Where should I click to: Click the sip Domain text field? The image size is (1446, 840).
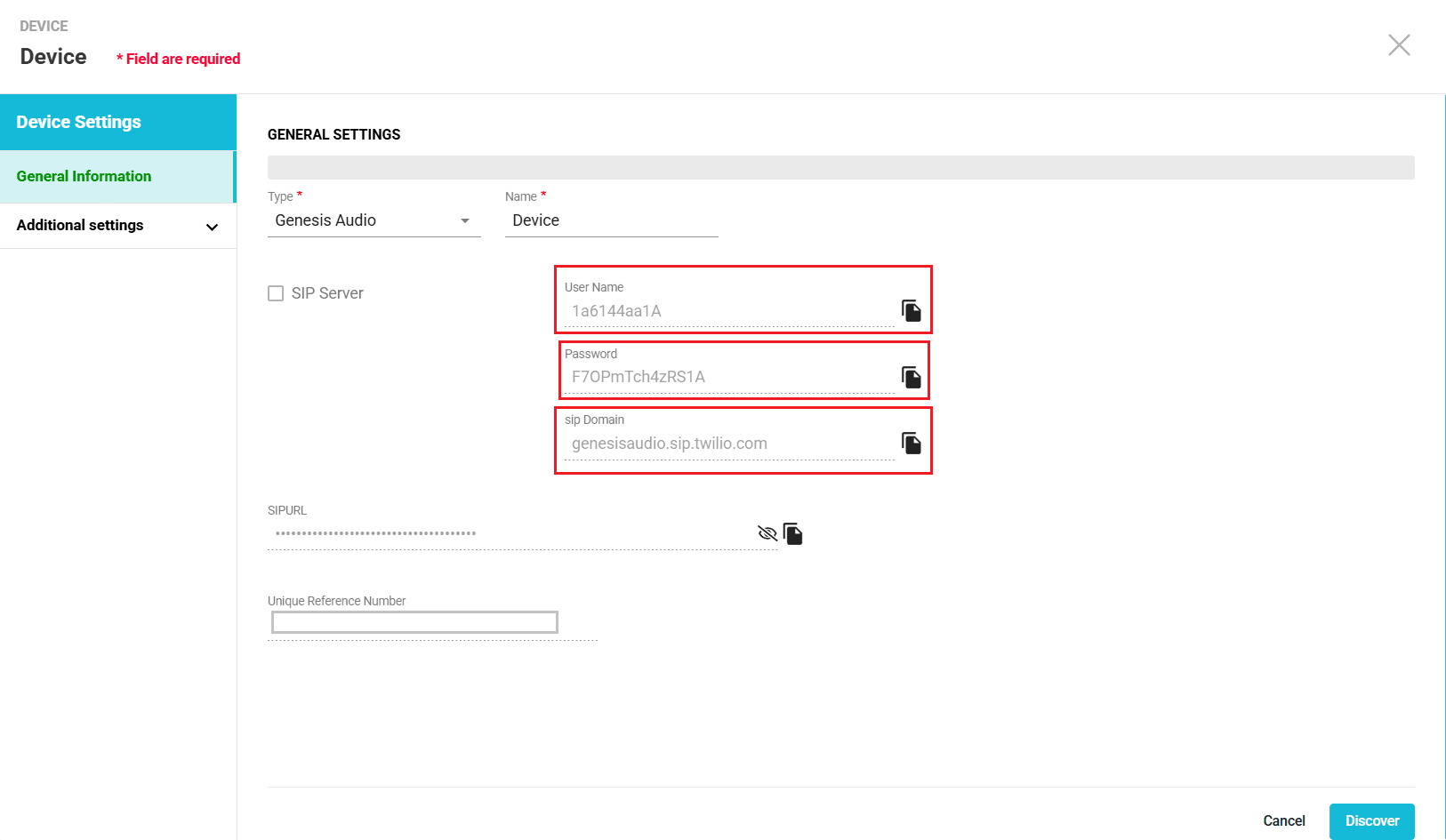click(x=729, y=444)
